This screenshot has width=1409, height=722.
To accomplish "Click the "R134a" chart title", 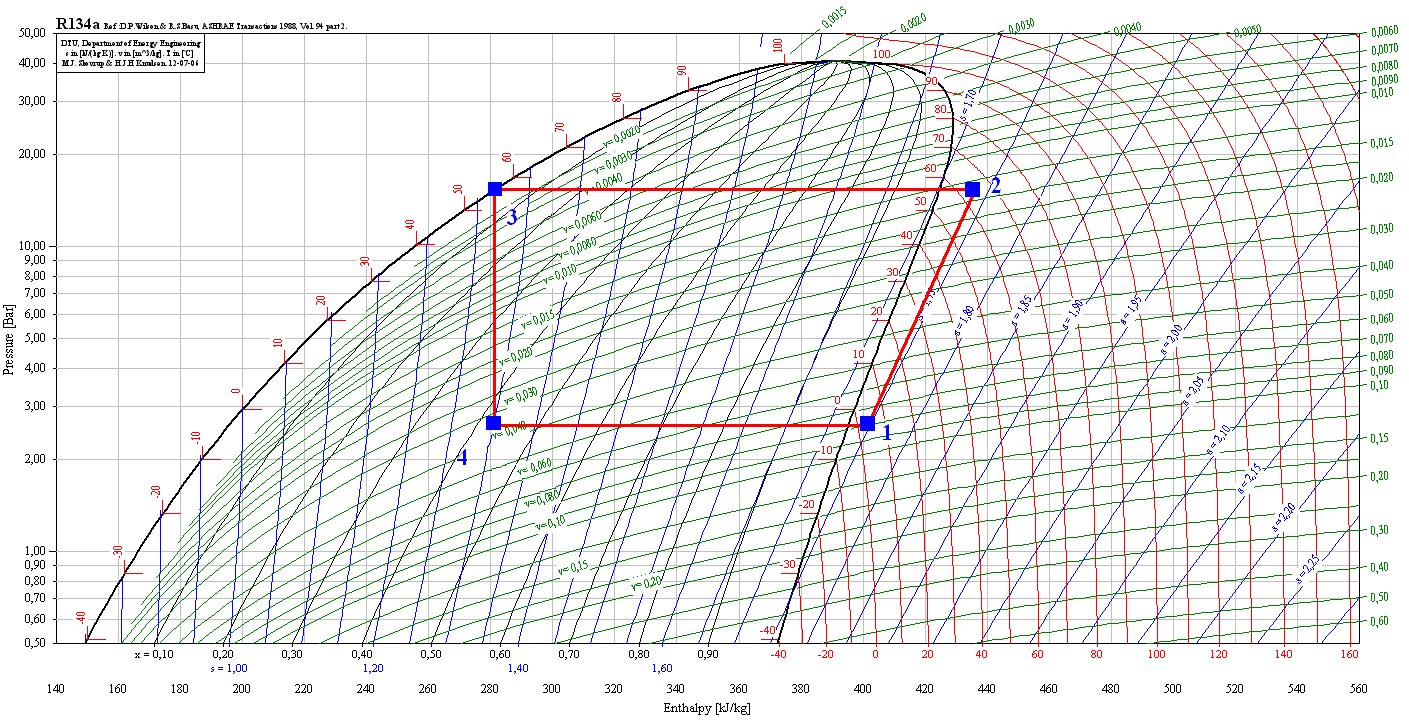I will (x=78, y=23).
